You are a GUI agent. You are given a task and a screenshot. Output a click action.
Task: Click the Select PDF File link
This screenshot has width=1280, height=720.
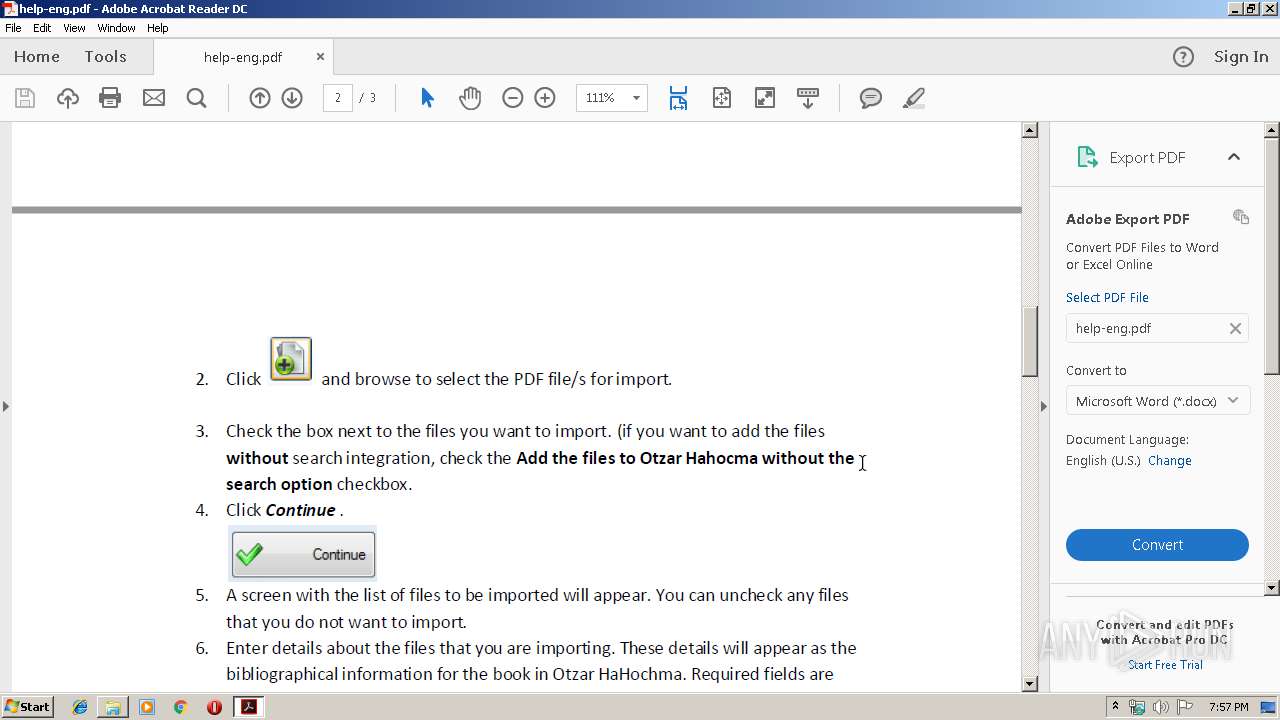(x=1107, y=297)
